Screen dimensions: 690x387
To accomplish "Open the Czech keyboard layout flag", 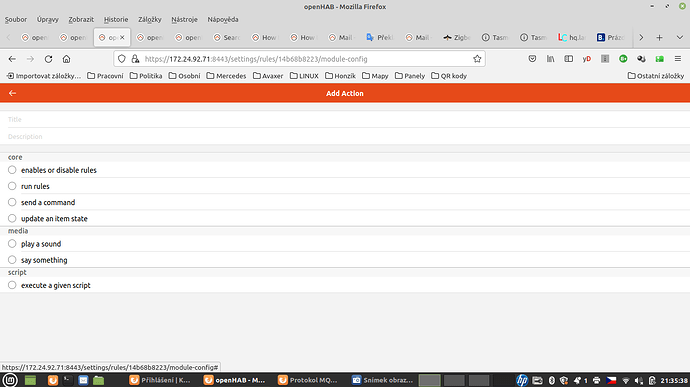I will click(611, 380).
